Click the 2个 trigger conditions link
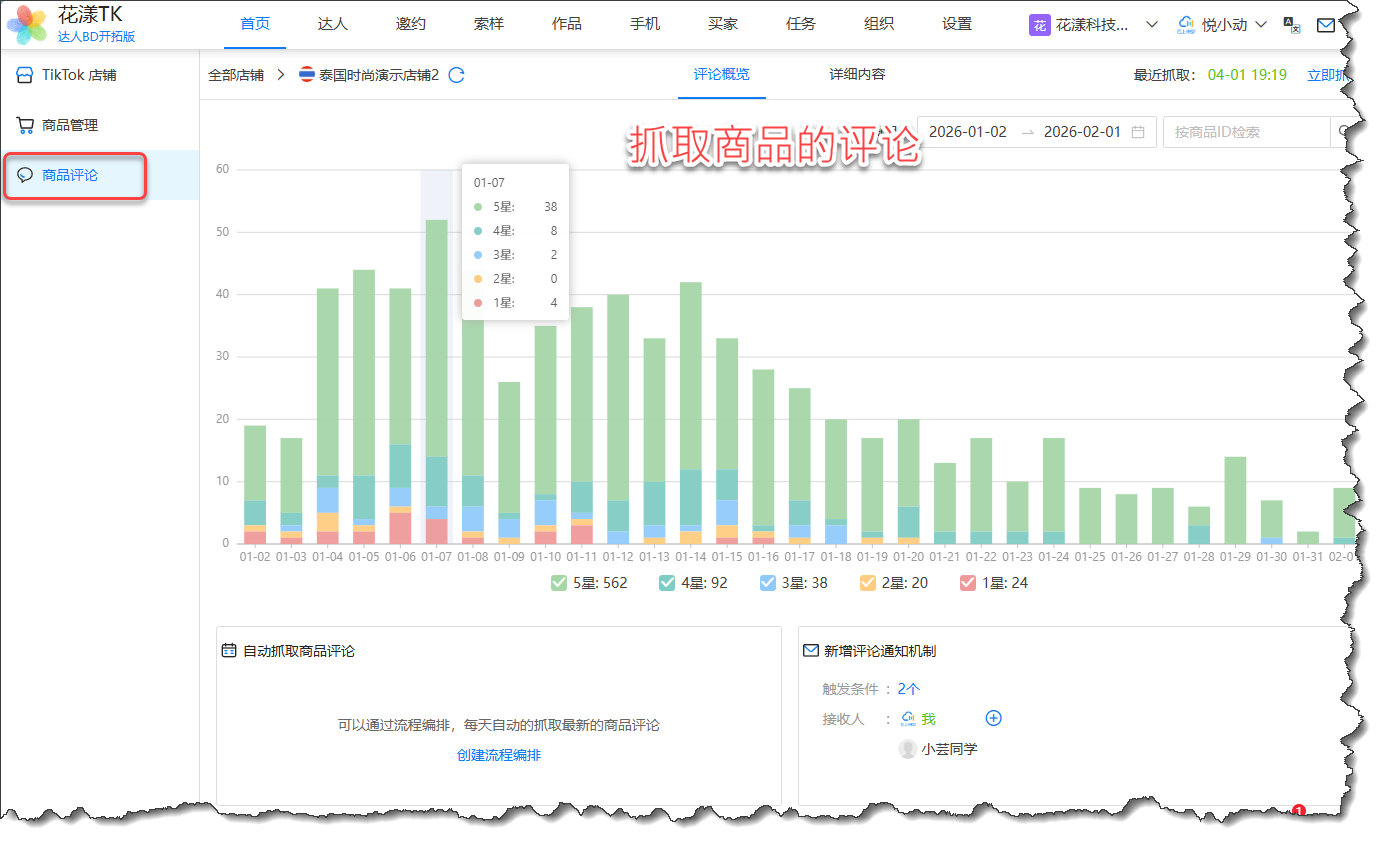1386x846 pixels. coord(908,689)
